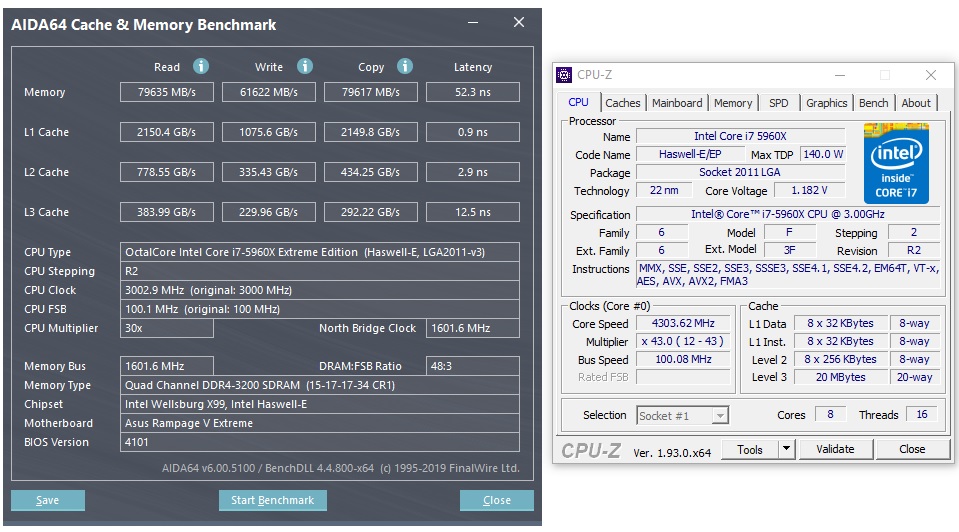
Task: Click the Cores value 8 in CPU-Z
Action: click(x=830, y=415)
